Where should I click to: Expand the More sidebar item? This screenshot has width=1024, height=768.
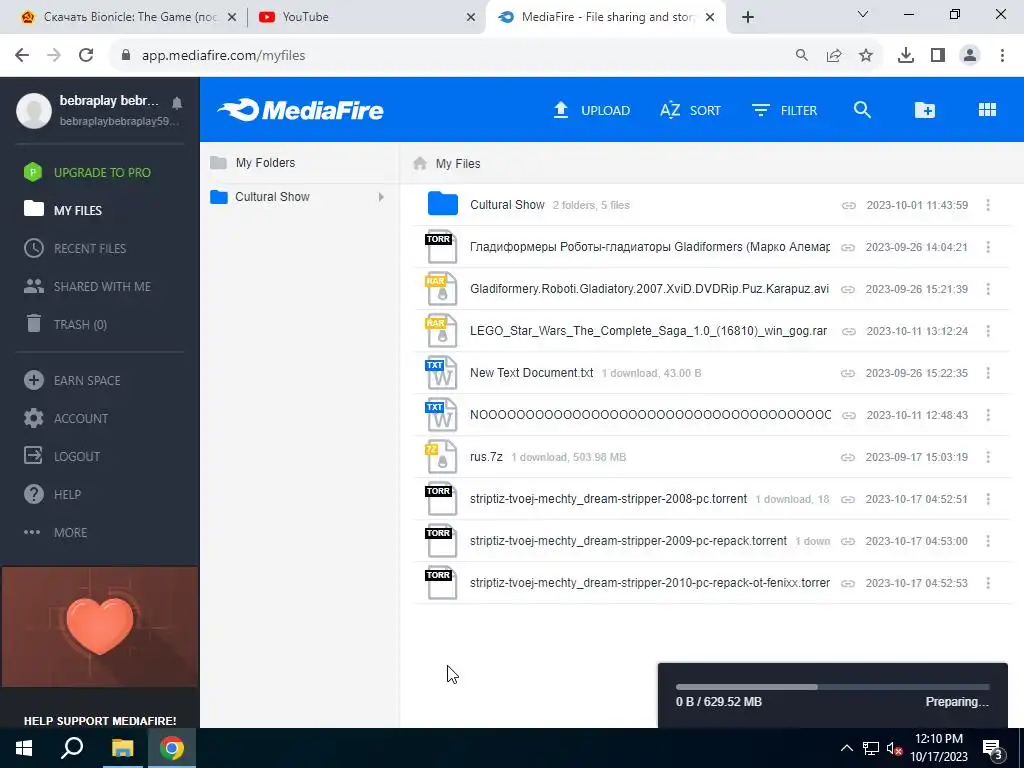[56, 532]
